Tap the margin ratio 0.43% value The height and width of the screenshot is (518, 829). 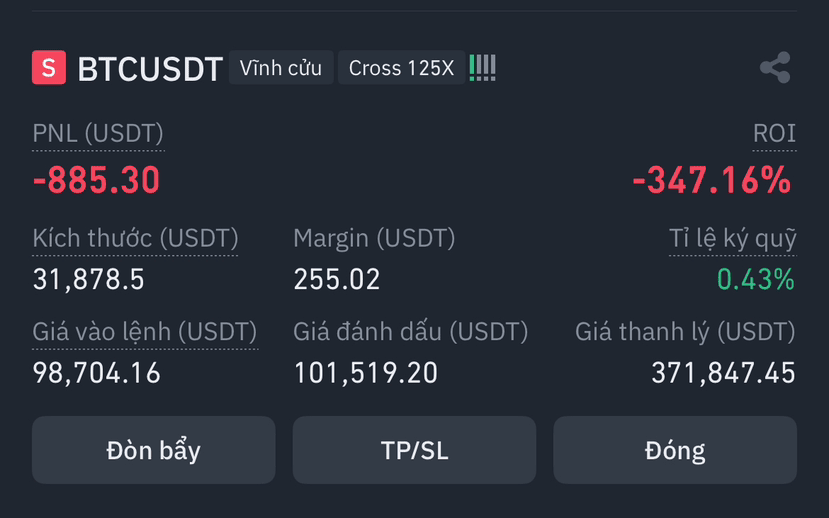coord(756,279)
